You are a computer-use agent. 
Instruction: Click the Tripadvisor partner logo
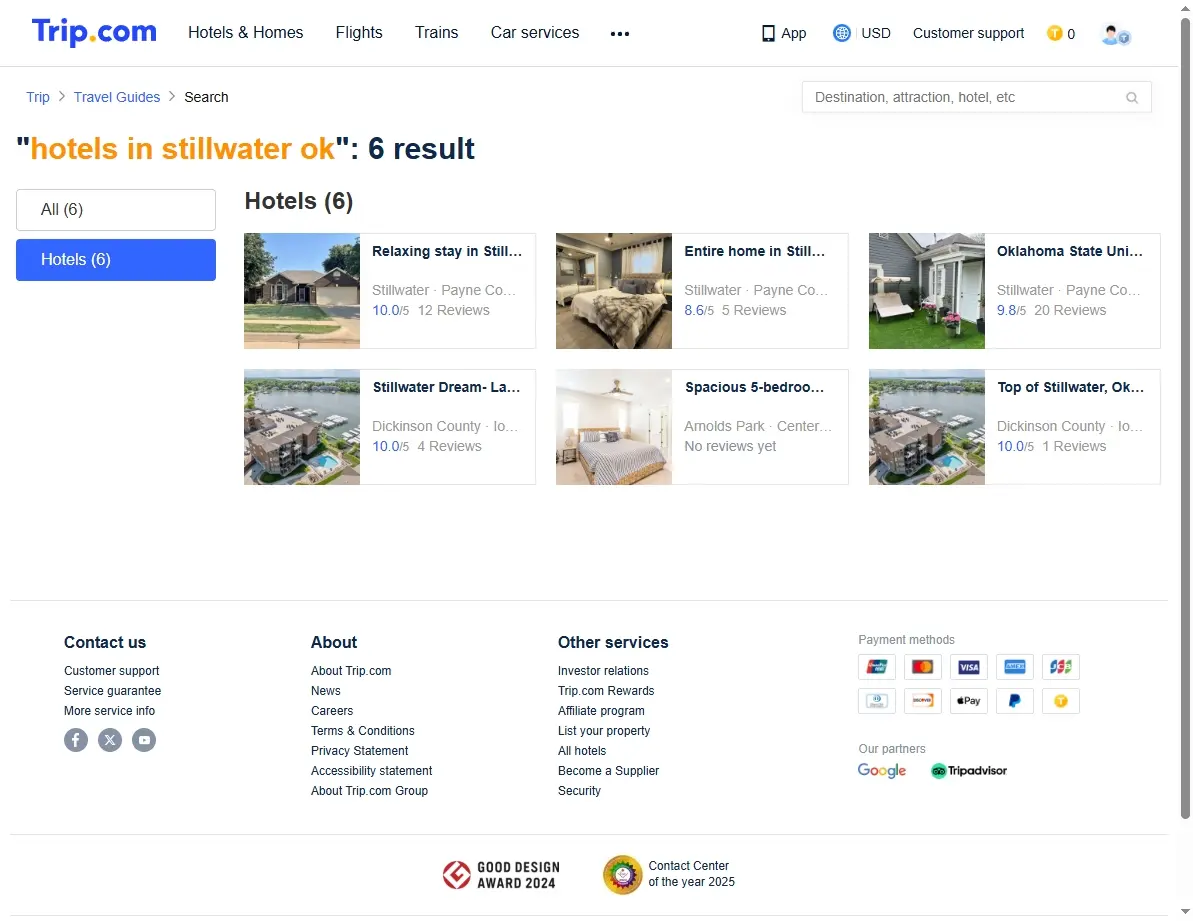coord(969,770)
